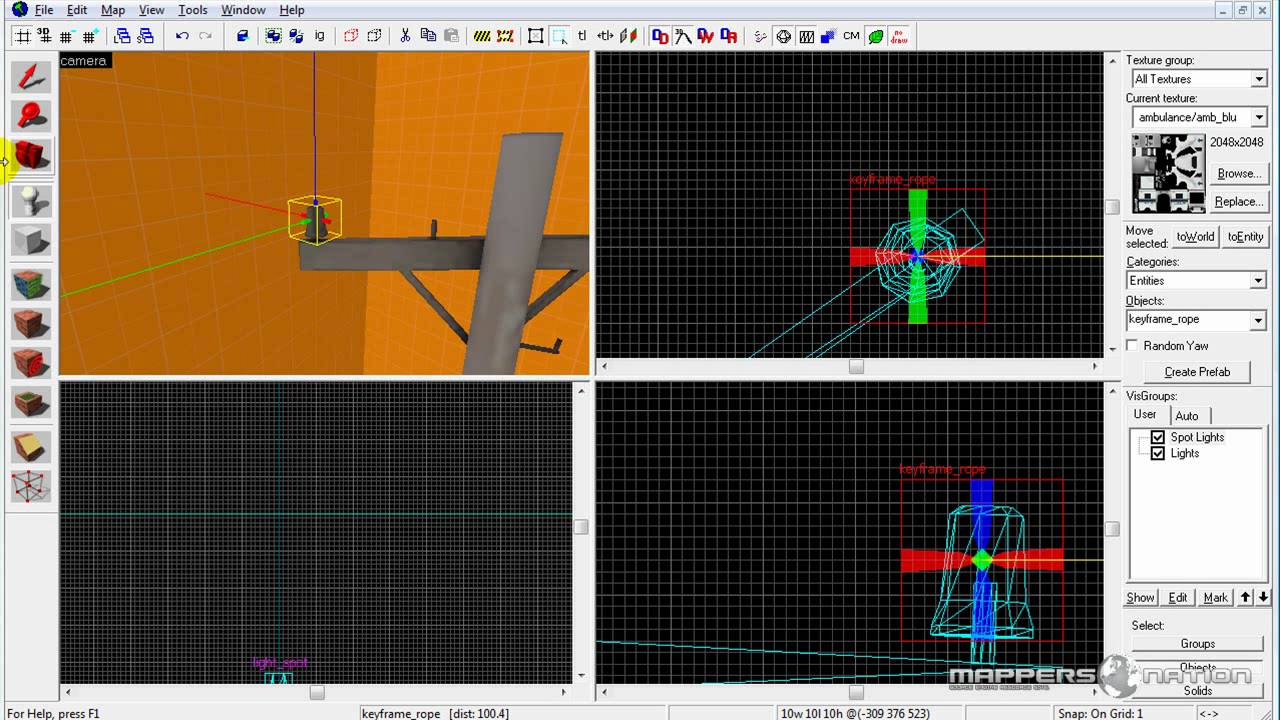Click the Carve with selected objects icon
Image resolution: width=1280 pixels, height=720 pixels.
click(242, 36)
